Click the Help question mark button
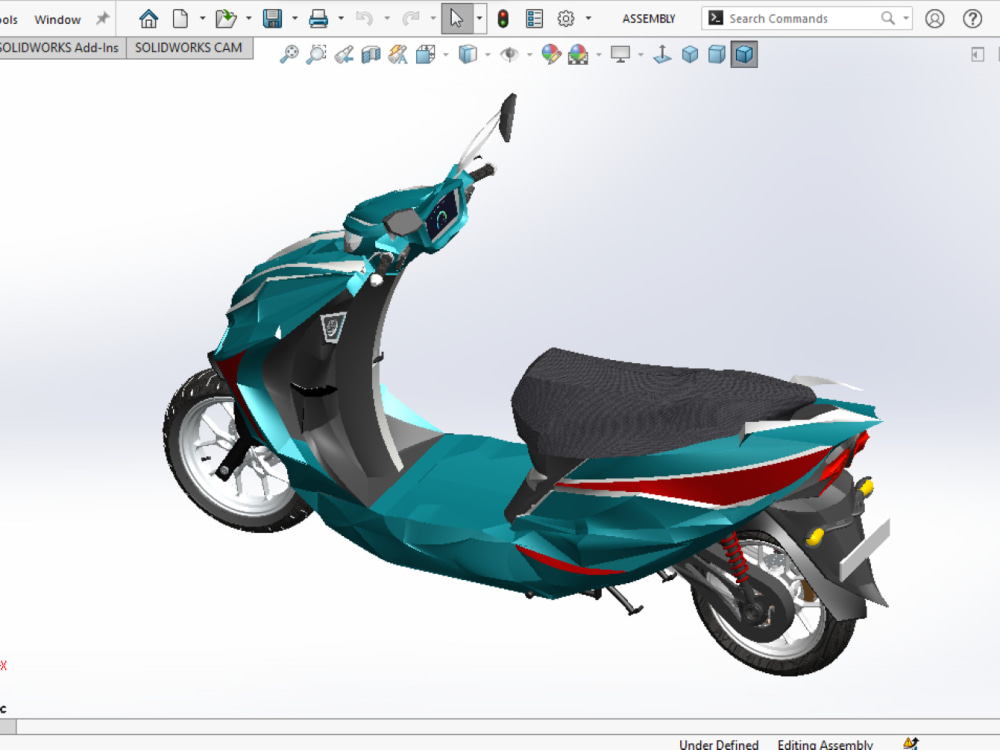The width and height of the screenshot is (1000, 750). tap(973, 18)
